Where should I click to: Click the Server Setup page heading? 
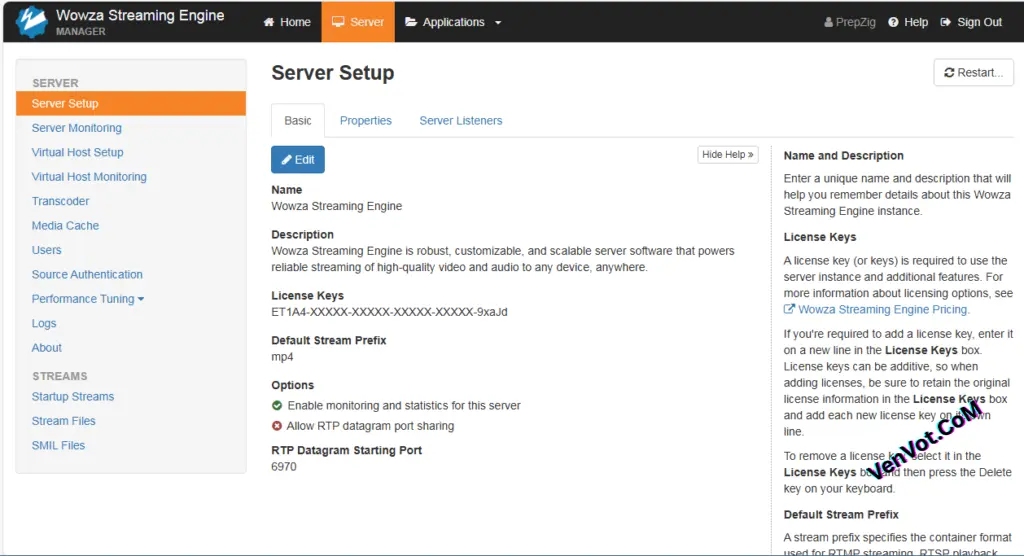(x=332, y=73)
